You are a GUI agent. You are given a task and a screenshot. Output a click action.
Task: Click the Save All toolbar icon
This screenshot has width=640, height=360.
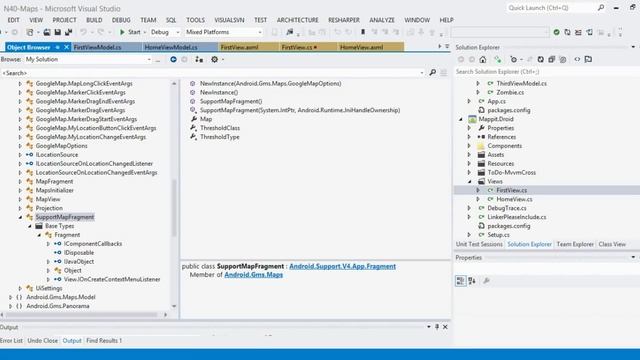coord(69,32)
